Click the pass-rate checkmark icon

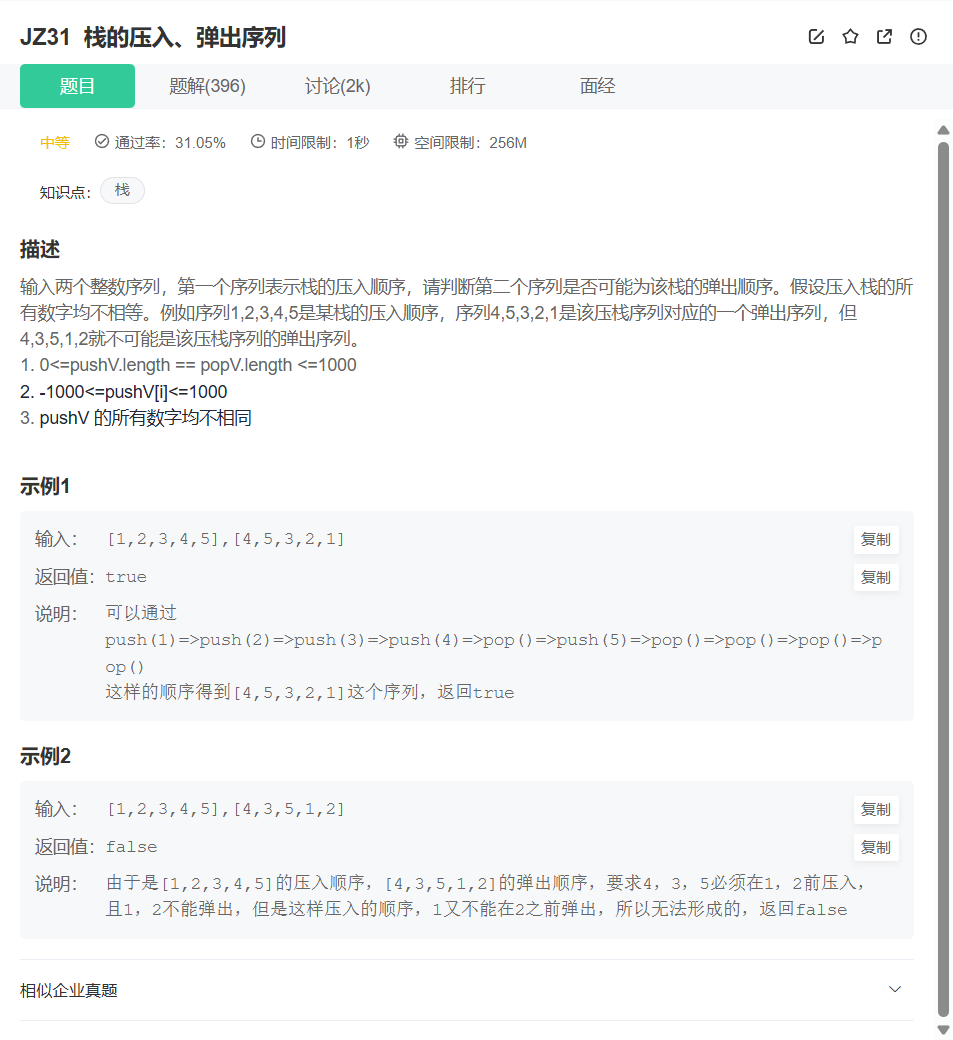pyautogui.click(x=101, y=141)
